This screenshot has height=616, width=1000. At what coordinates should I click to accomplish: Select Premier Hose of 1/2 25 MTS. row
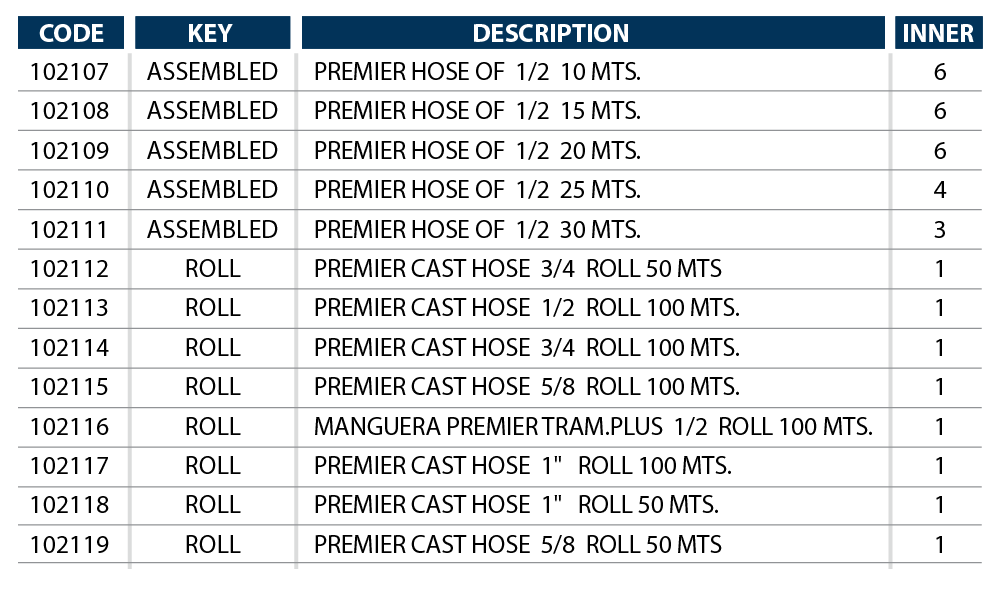point(499,190)
